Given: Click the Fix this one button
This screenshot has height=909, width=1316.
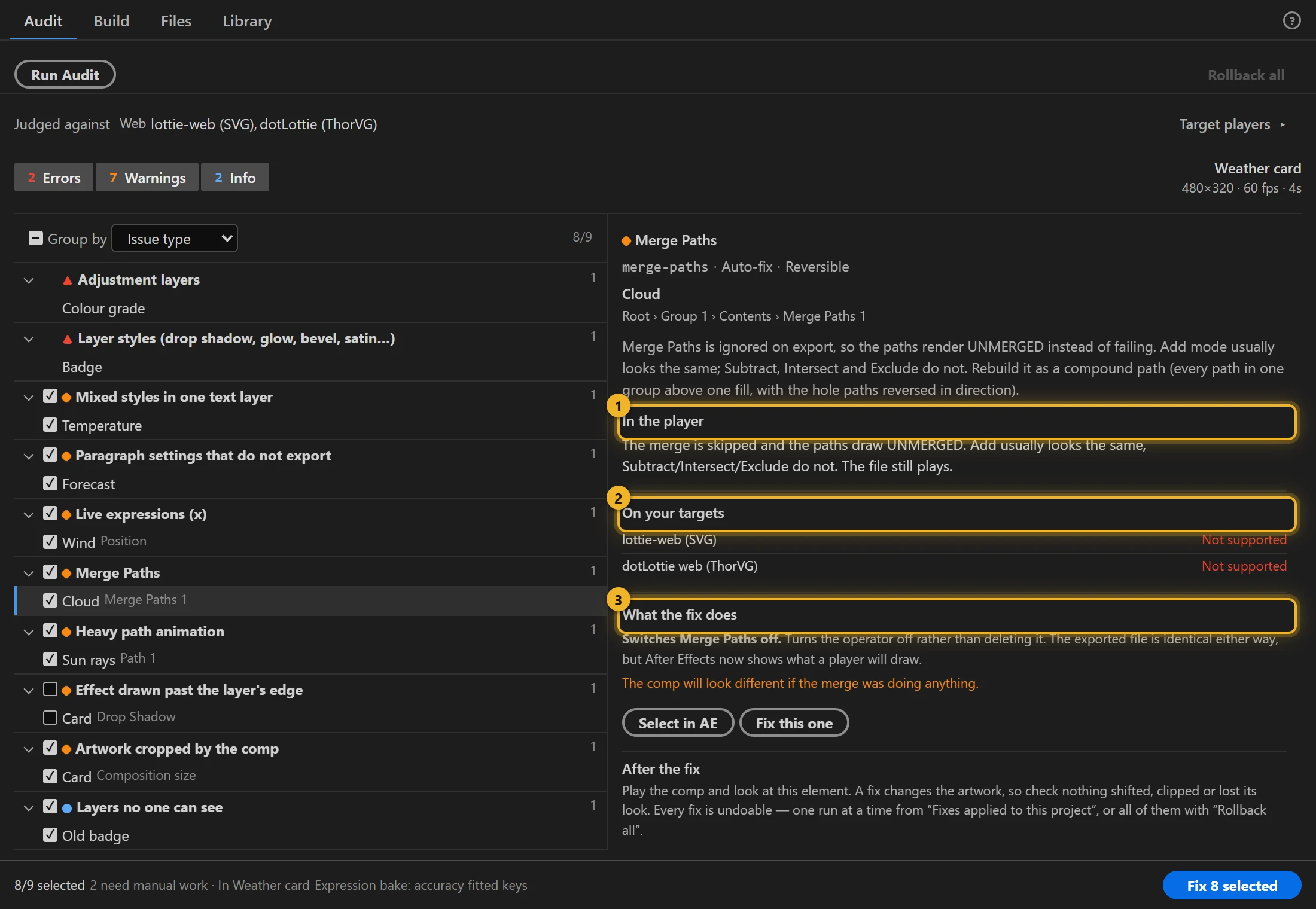Looking at the screenshot, I should point(794,723).
